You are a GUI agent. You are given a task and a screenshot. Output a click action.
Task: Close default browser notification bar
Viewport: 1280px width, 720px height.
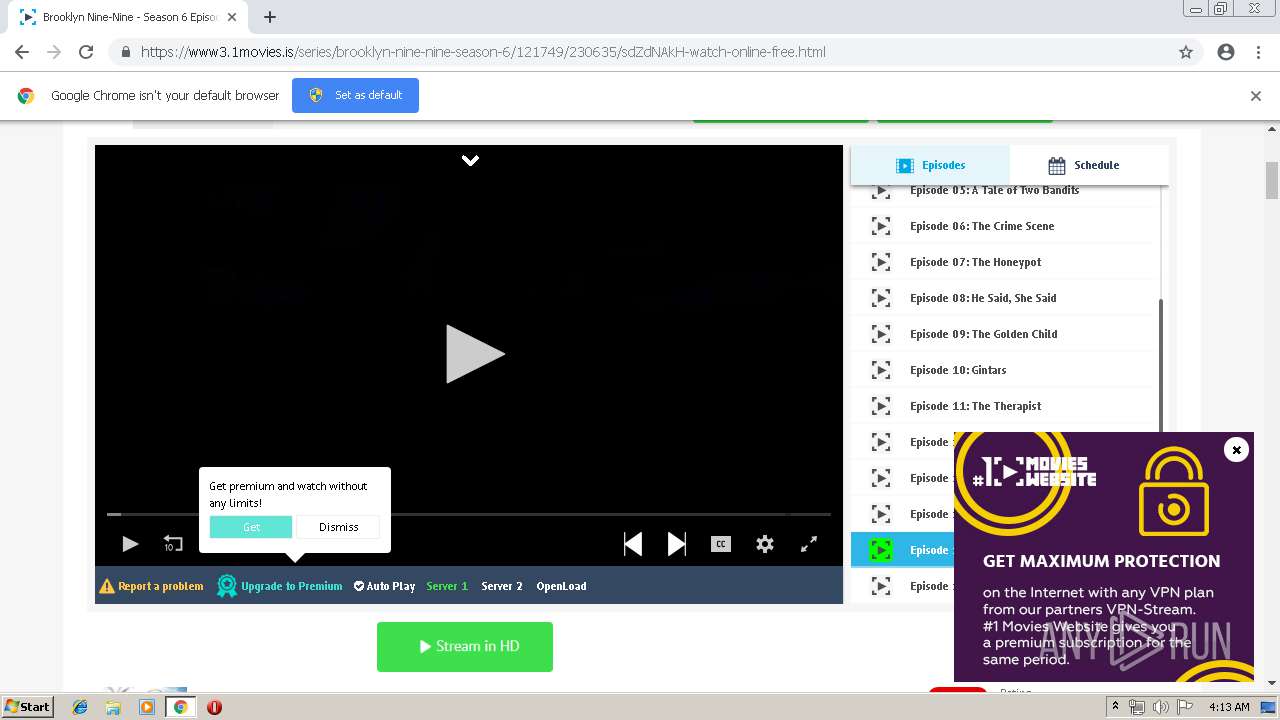[x=1255, y=96]
